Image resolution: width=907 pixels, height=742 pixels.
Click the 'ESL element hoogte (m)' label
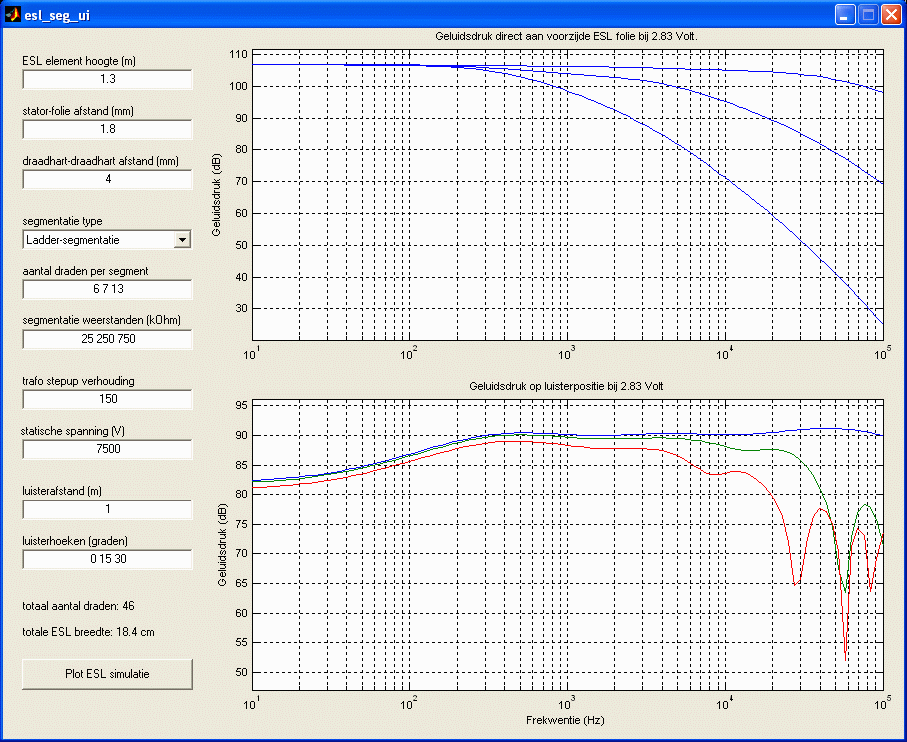click(x=79, y=61)
